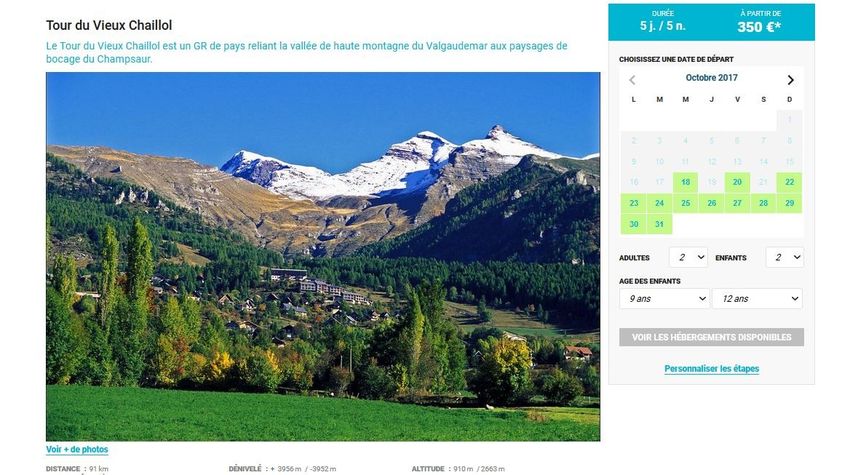Open the Adultes count dropdown
Screen dimensions: 850x475
pos(688,258)
